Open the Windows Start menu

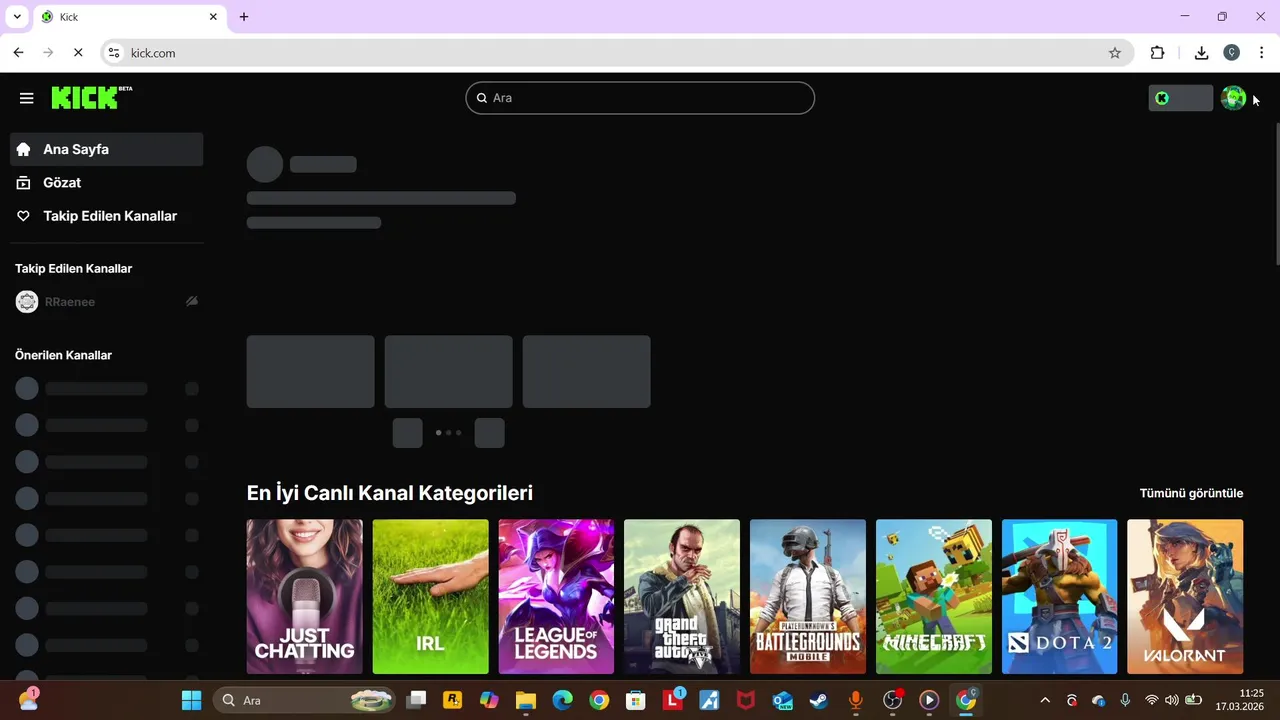(x=191, y=700)
